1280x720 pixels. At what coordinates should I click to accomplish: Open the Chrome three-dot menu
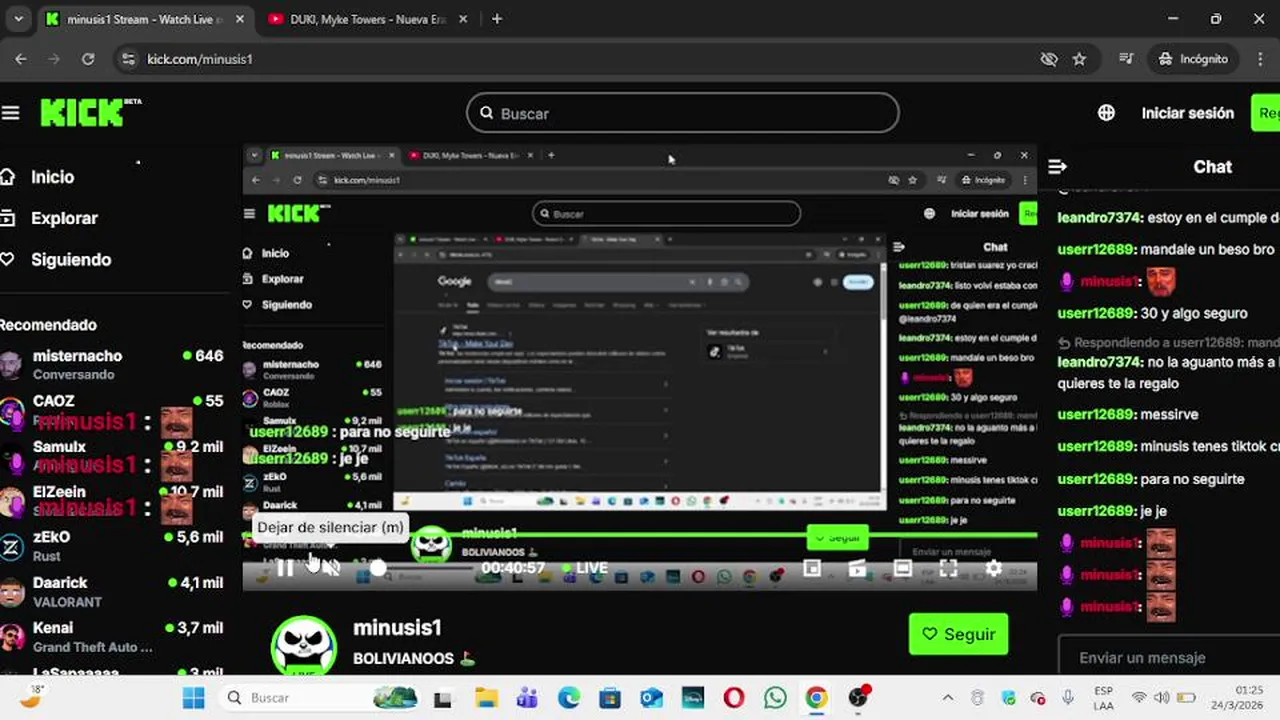coord(1258,59)
